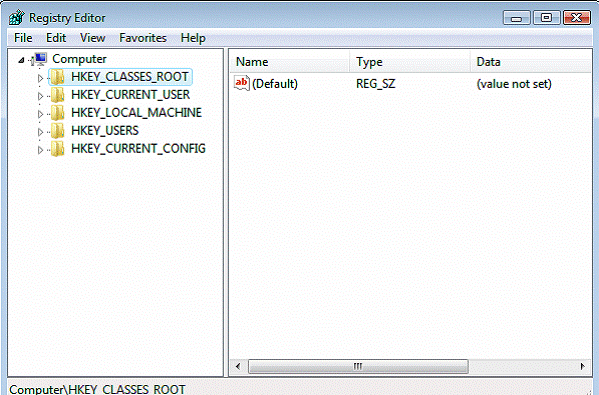
Task: Select the HKEY_CLASSES_ROOT label
Action: point(130,77)
